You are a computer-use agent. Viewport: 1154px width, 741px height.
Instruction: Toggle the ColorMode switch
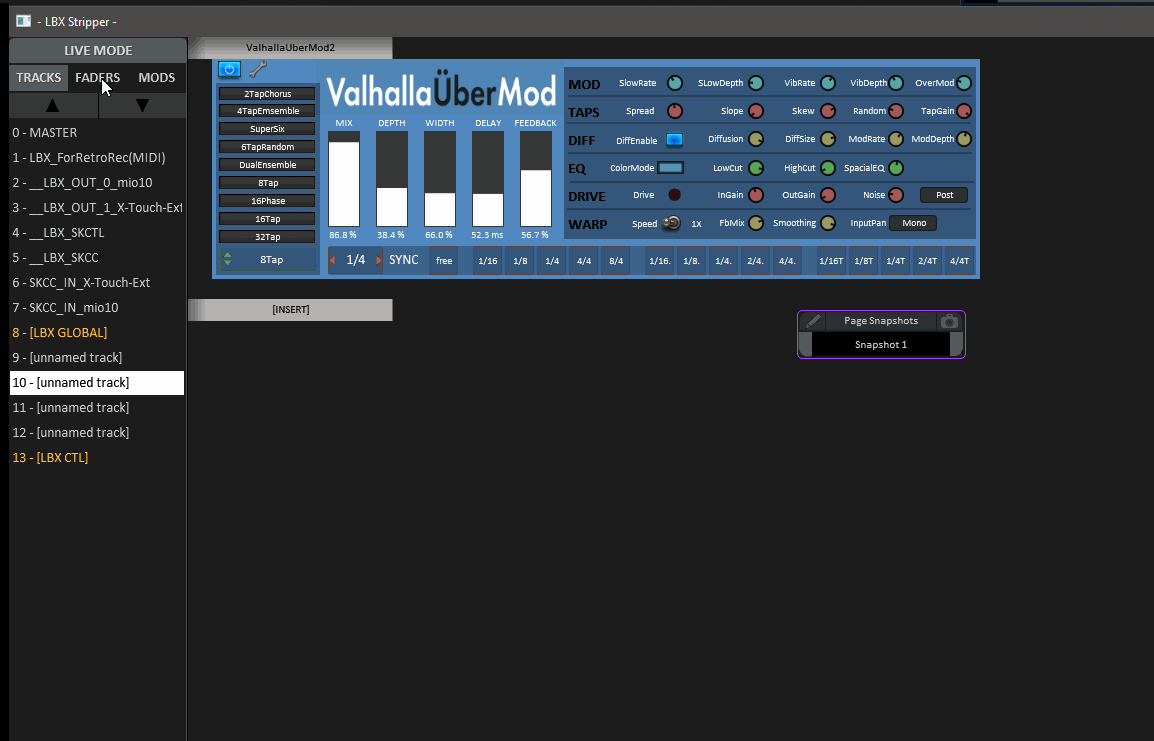(670, 168)
